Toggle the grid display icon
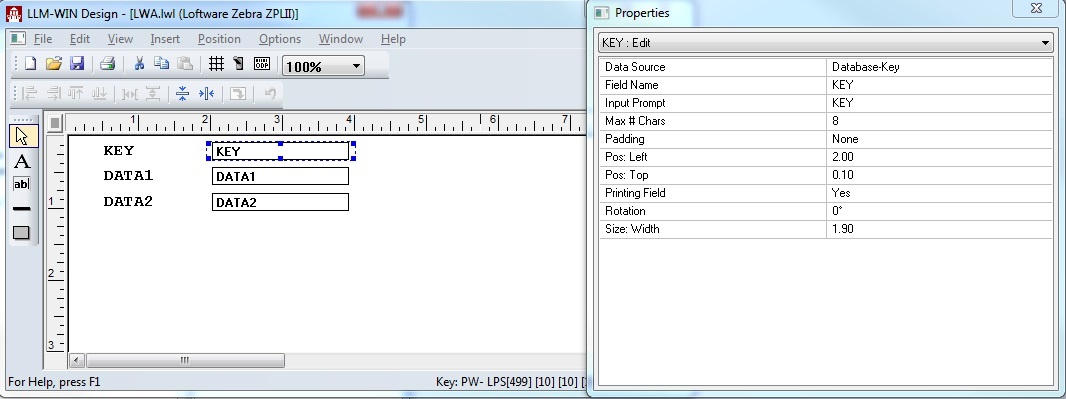 pyautogui.click(x=216, y=64)
